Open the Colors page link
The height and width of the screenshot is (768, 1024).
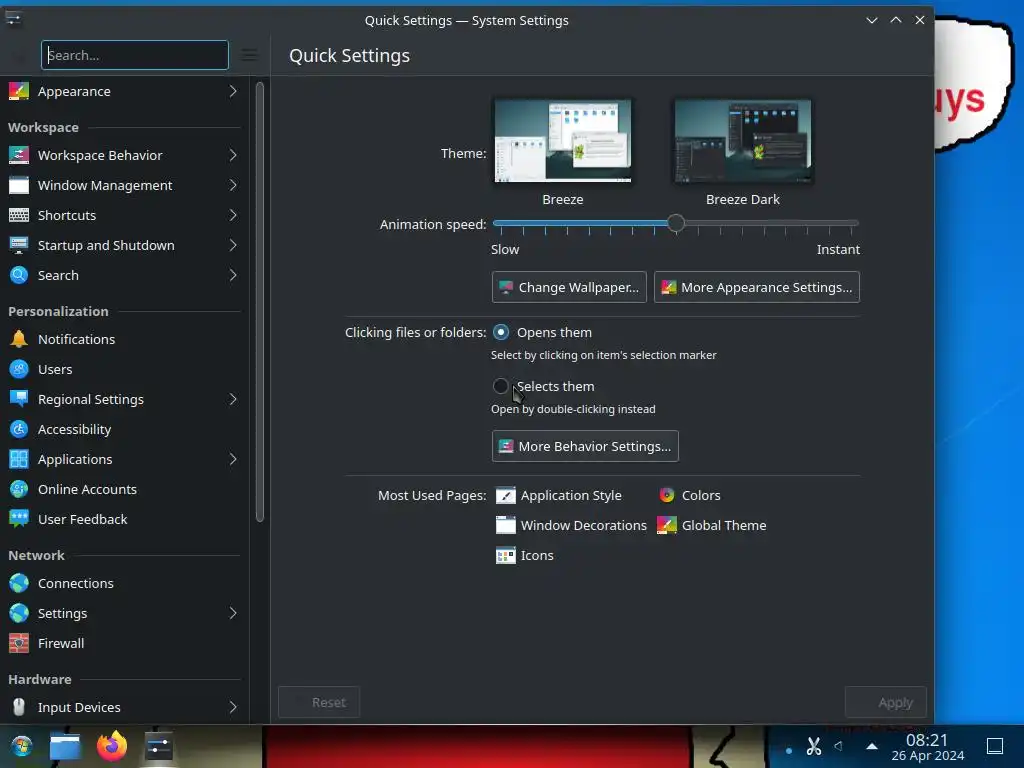click(690, 496)
